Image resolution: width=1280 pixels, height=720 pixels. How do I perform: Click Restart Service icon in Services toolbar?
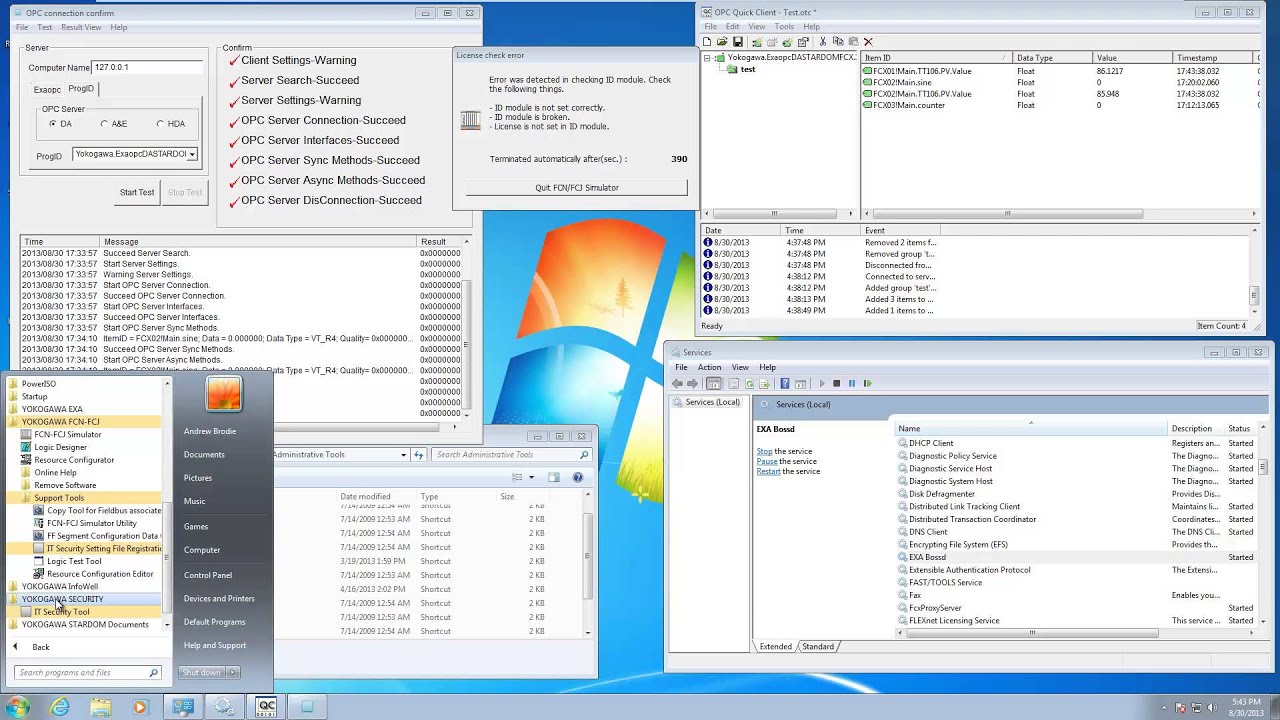coord(867,383)
